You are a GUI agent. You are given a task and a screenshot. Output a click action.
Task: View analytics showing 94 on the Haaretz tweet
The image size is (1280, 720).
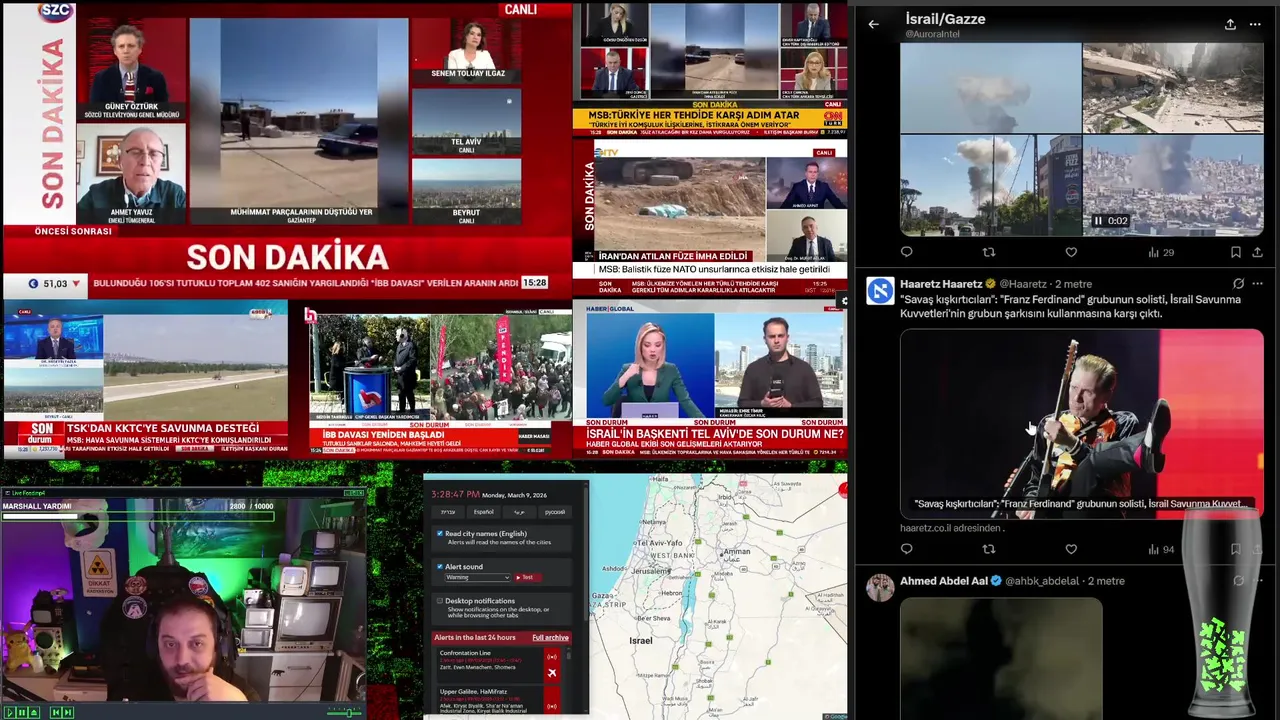point(1161,549)
